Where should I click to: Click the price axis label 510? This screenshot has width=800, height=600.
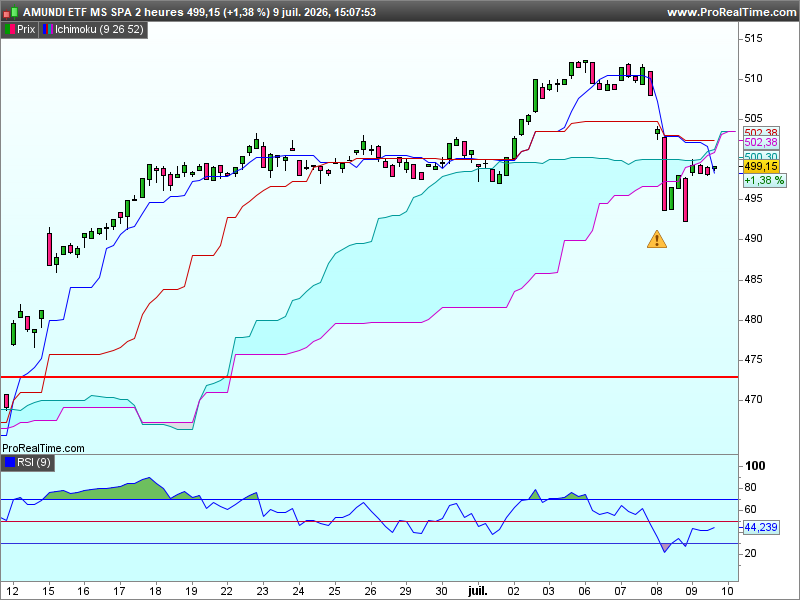click(754, 79)
